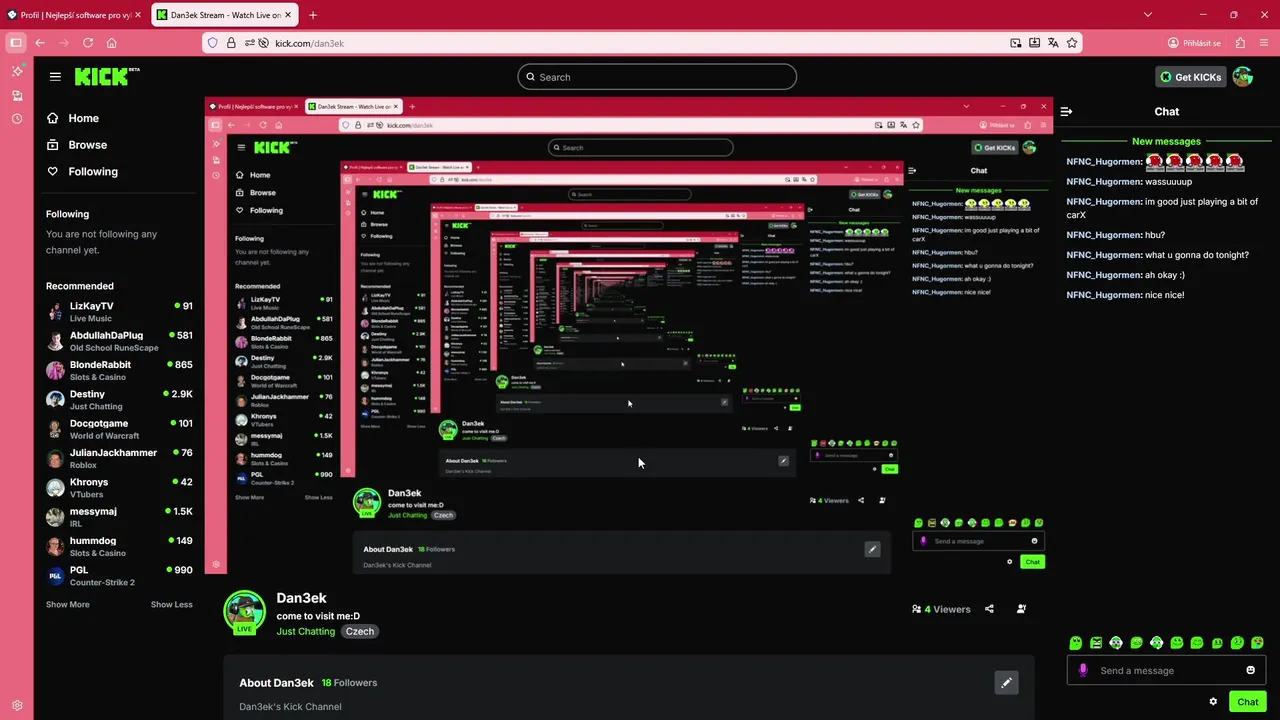Expand the list all tabs chevron
The height and width of the screenshot is (720, 1280).
tap(1148, 15)
